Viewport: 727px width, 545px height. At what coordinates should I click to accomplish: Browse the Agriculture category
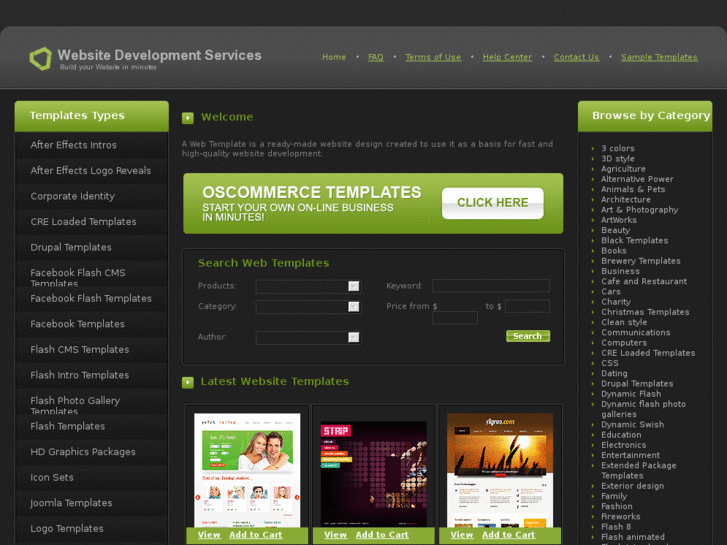pyautogui.click(x=623, y=169)
